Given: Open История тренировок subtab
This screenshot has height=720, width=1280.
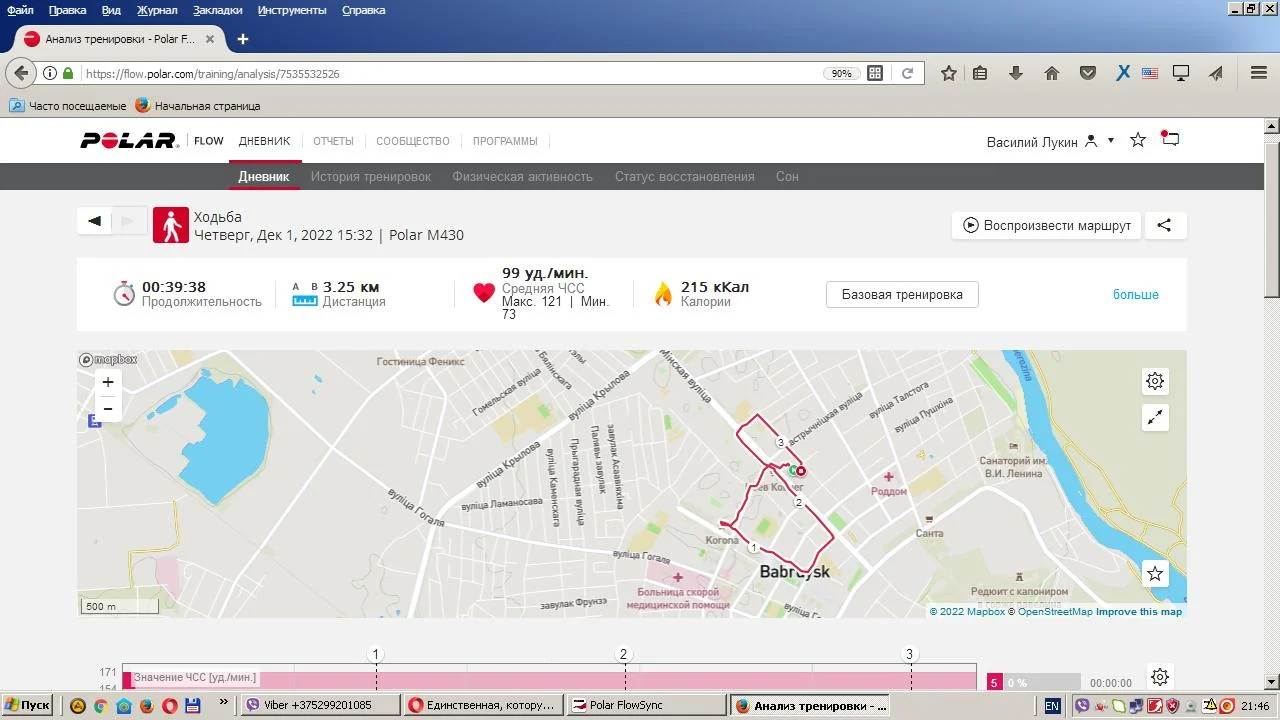Looking at the screenshot, I should [371, 177].
